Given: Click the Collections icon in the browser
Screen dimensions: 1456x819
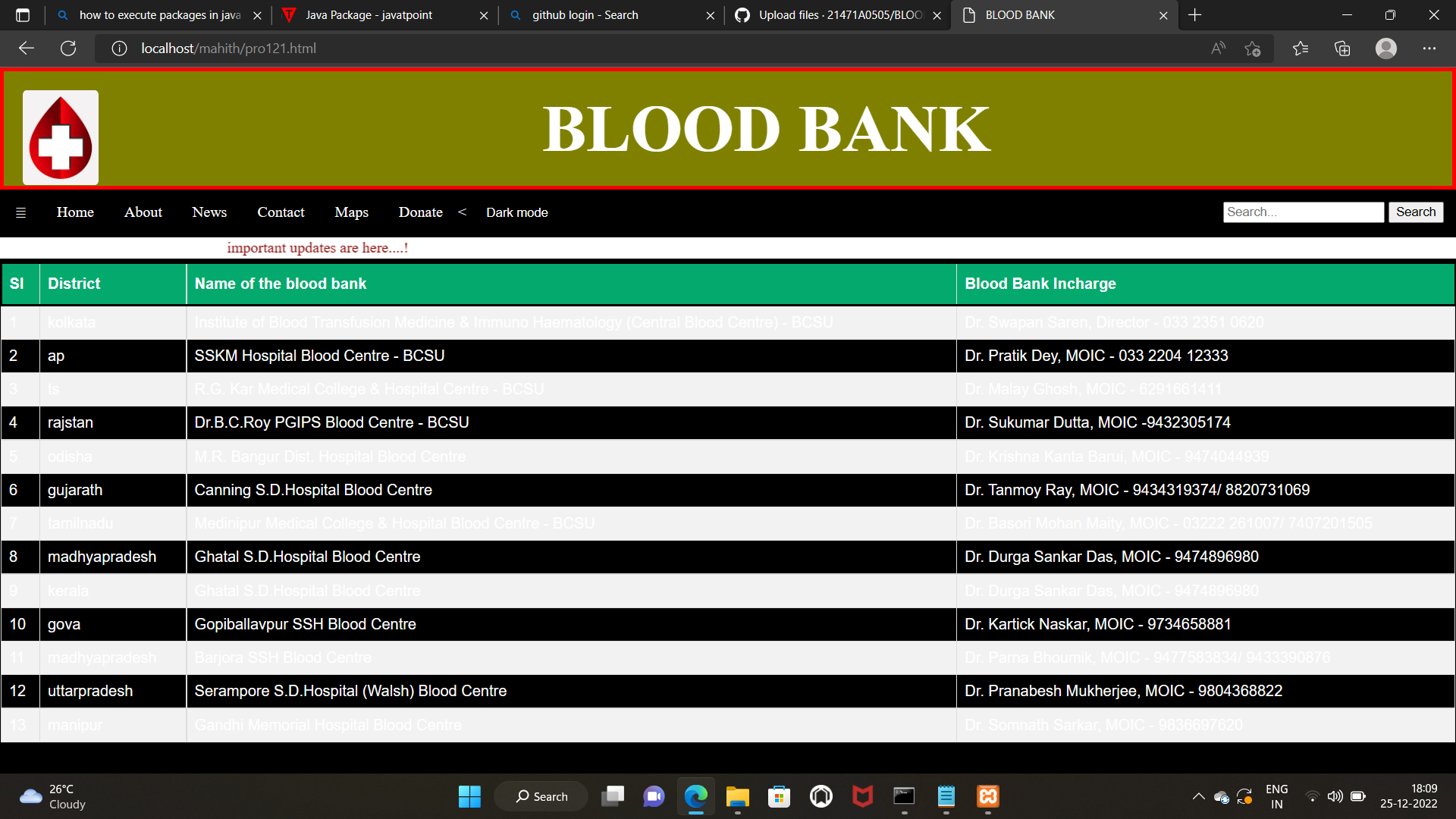Looking at the screenshot, I should pos(1342,48).
